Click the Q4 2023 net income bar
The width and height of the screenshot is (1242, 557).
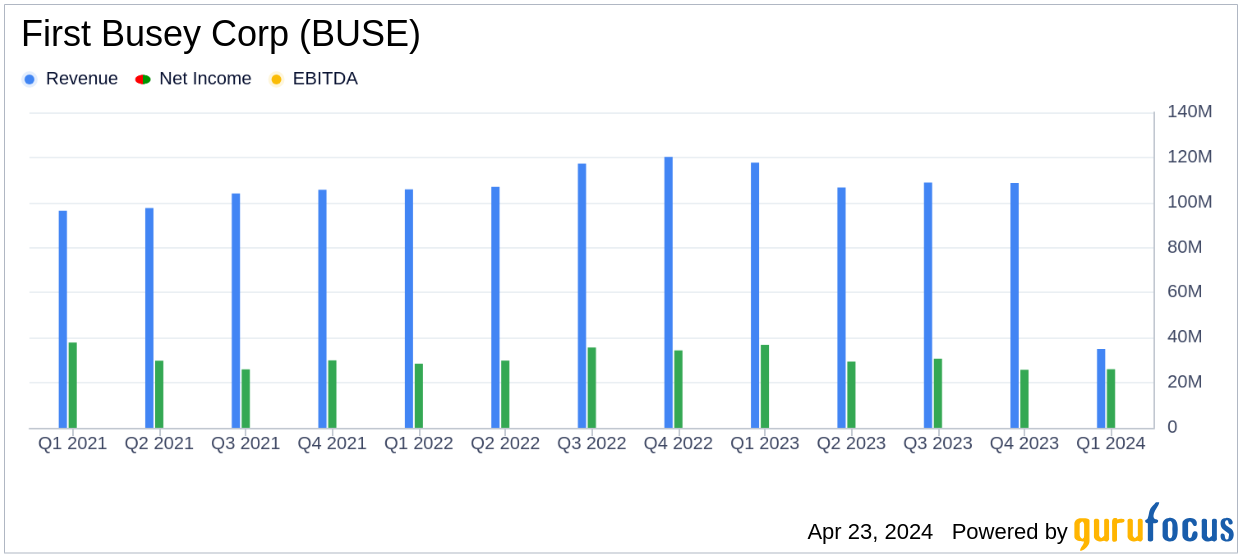[x=1024, y=399]
